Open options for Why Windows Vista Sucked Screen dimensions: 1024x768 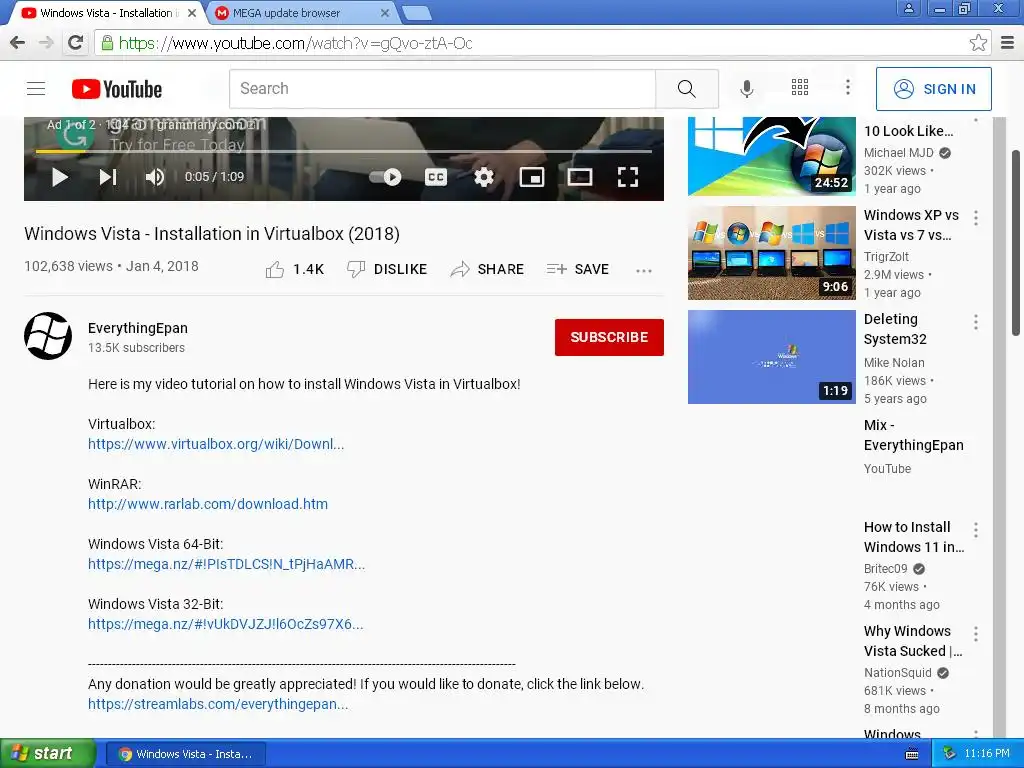[x=976, y=633]
